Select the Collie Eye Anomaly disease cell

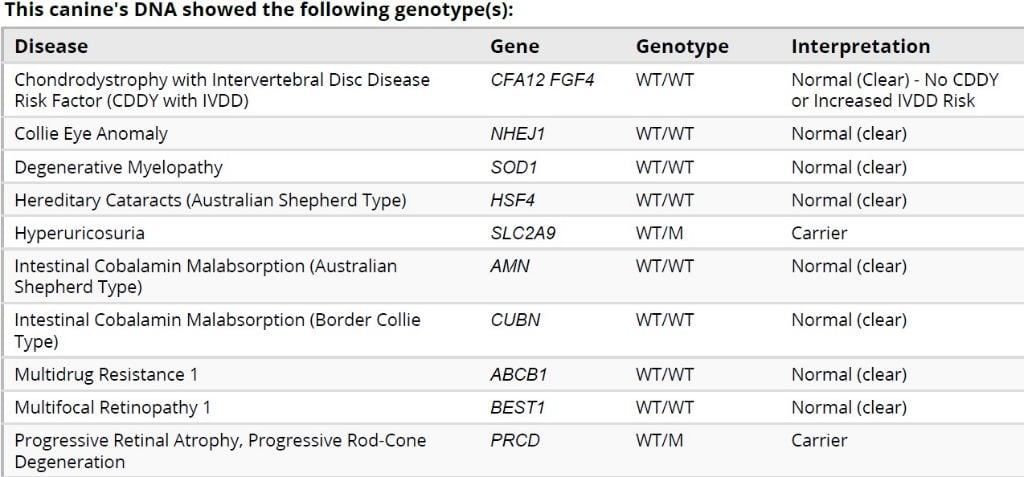click(x=91, y=134)
